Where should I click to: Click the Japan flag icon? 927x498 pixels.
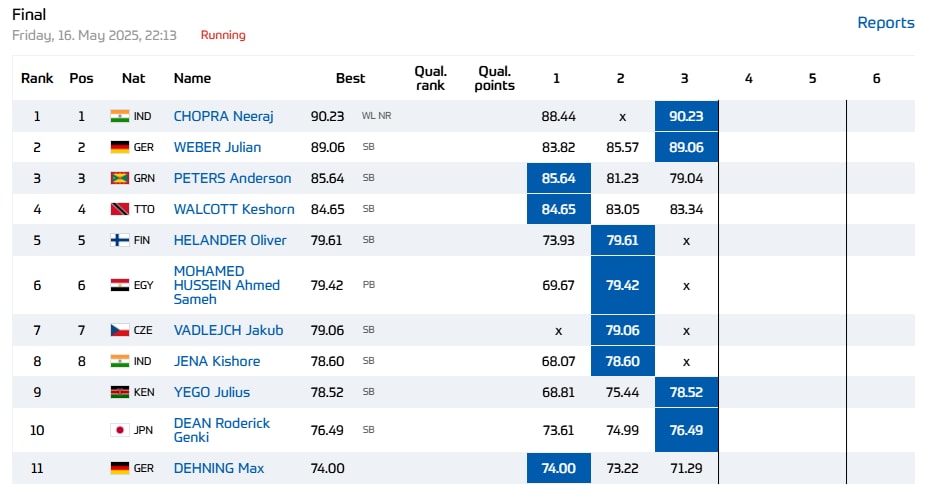pyautogui.click(x=119, y=430)
